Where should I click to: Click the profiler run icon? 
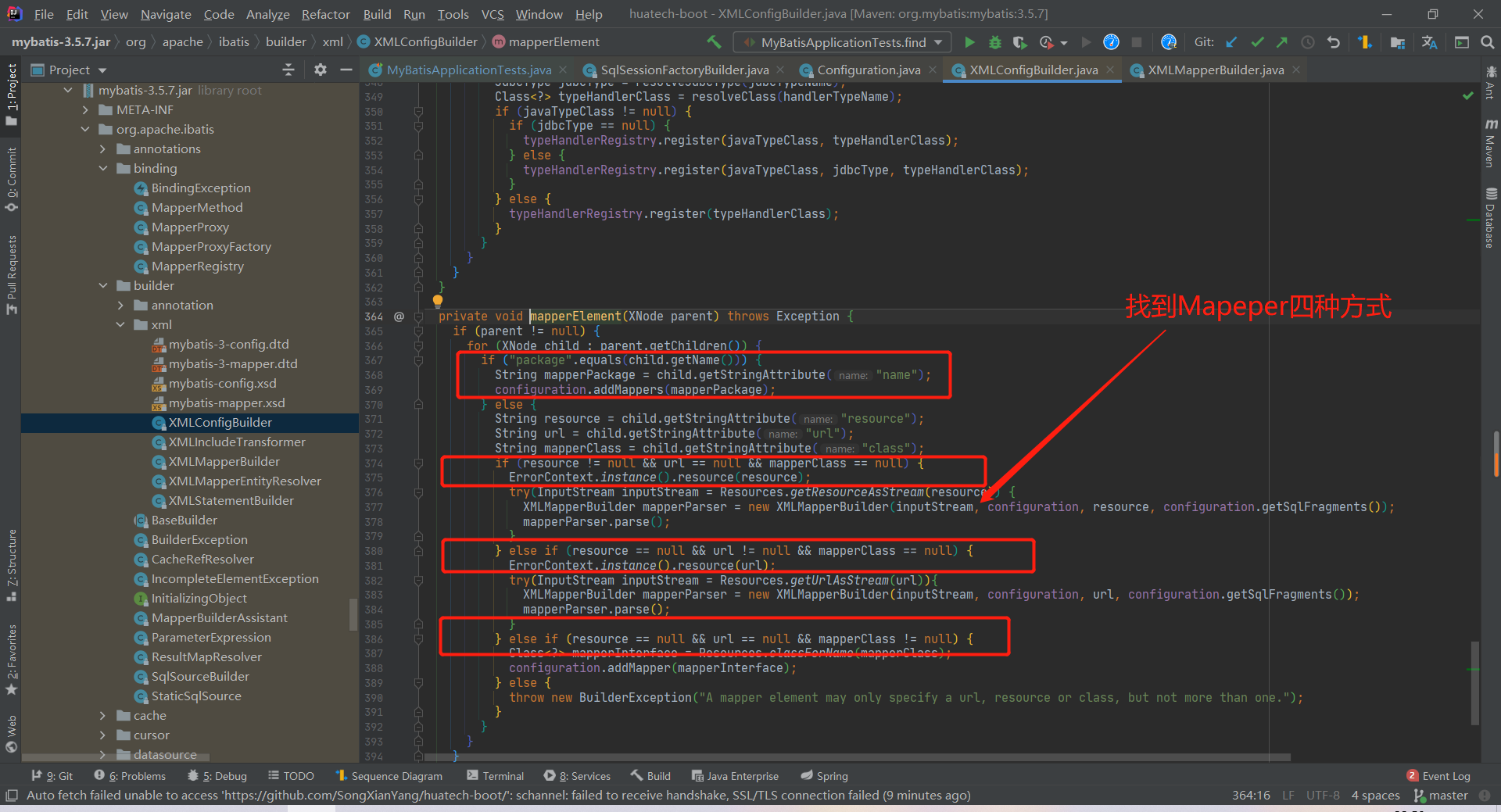point(1046,42)
